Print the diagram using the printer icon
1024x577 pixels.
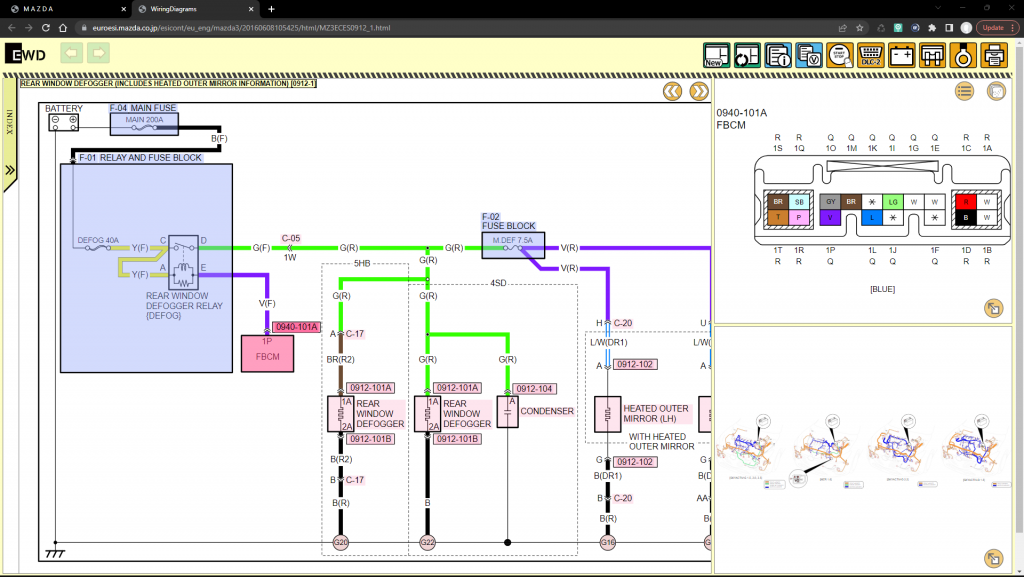coord(994,56)
